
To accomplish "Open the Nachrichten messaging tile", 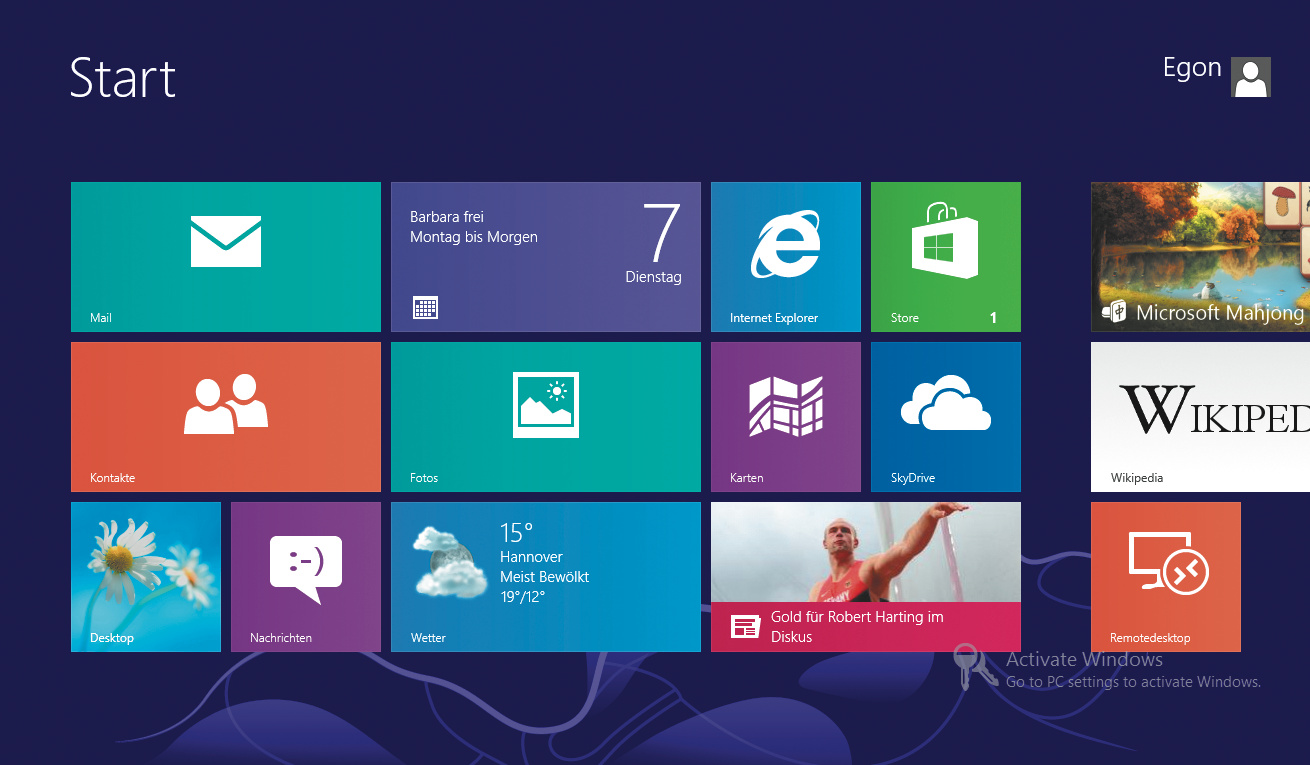I will [306, 577].
